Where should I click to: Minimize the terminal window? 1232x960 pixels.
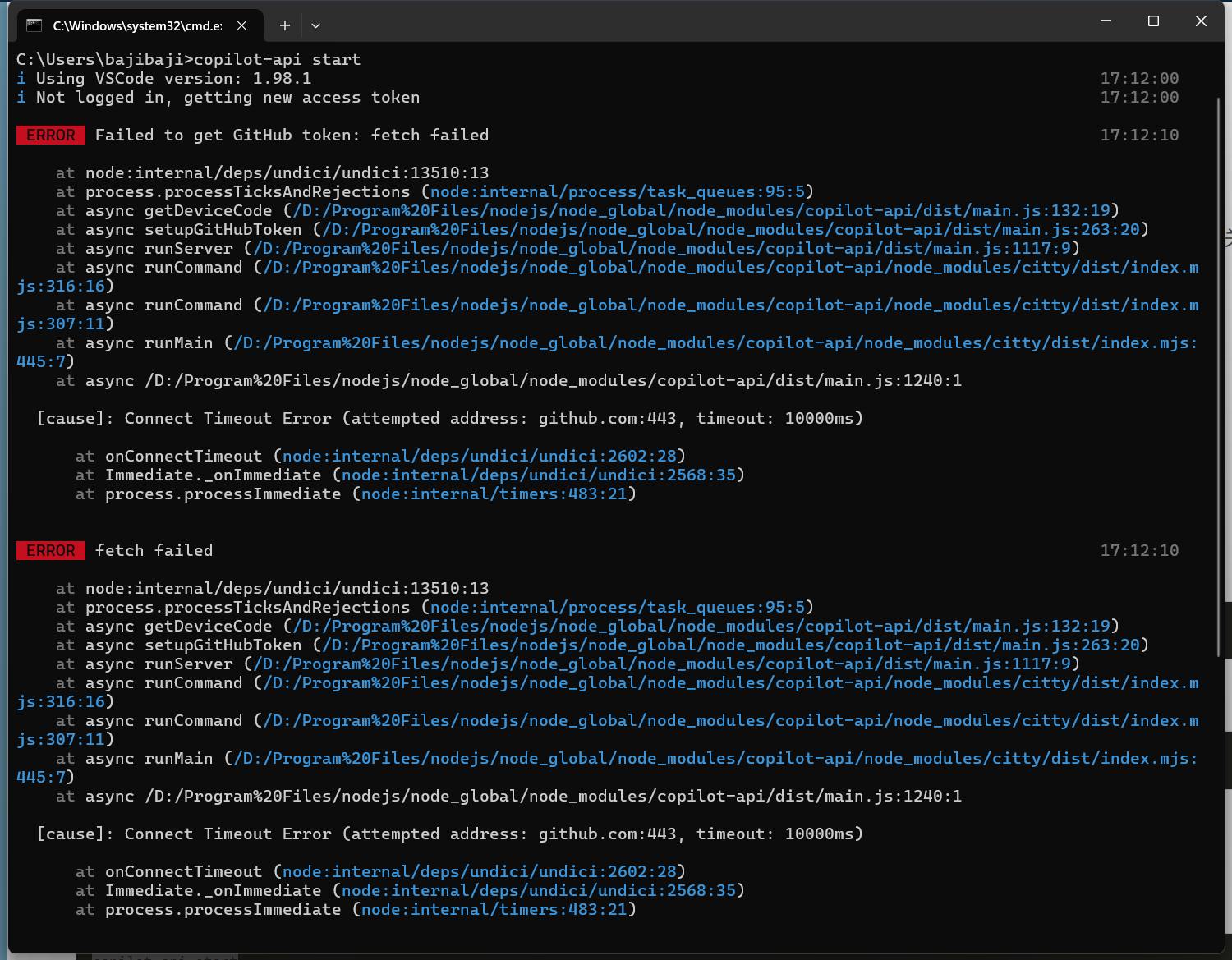[x=1106, y=21]
